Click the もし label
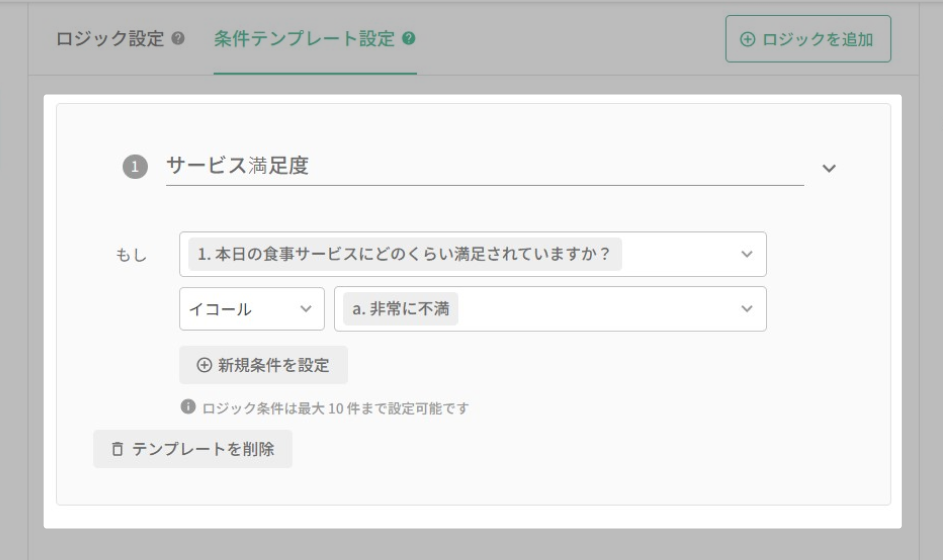This screenshot has width=943, height=560. 131,255
